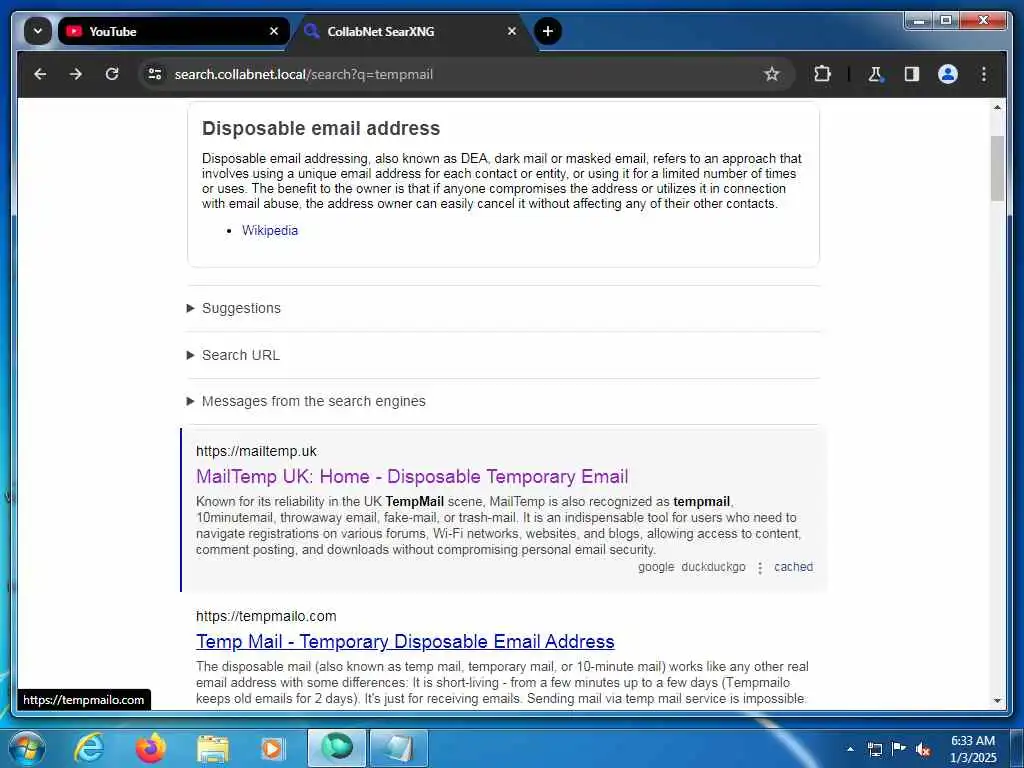Maximize the browser window
Viewport: 1024px width, 768px height.
pyautogui.click(x=945, y=21)
